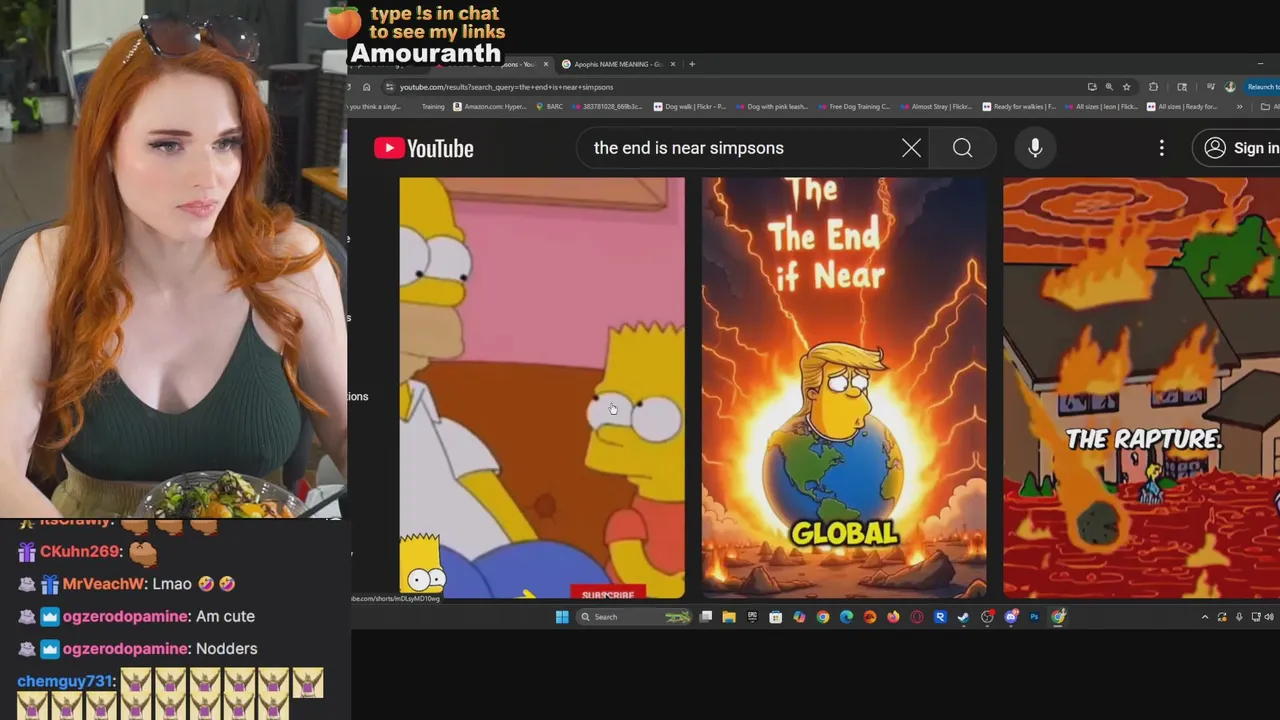This screenshot has height=720, width=1280.
Task: Open Photoshop from the taskbar
Action: click(x=1034, y=616)
